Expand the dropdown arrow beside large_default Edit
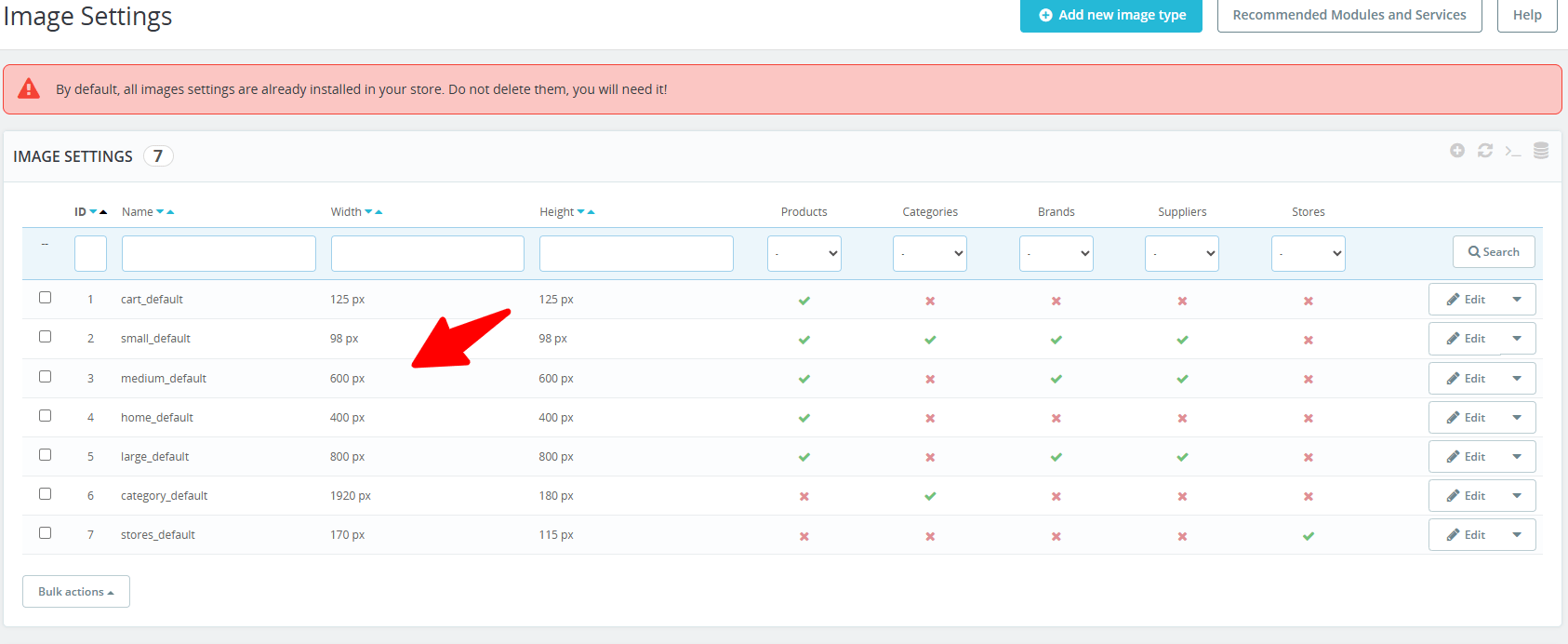This screenshot has height=644, width=1568. [x=1517, y=457]
